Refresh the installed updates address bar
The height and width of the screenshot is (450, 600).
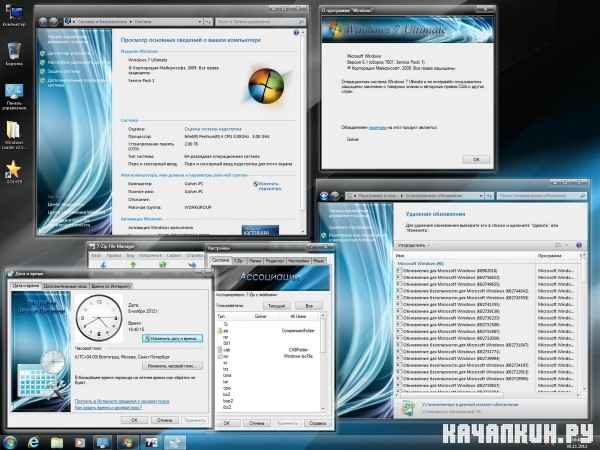[x=489, y=196]
